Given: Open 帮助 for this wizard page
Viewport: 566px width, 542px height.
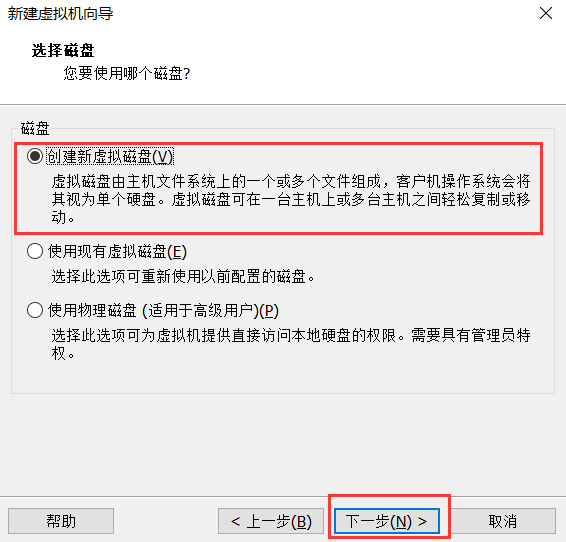Looking at the screenshot, I should pos(61,521).
